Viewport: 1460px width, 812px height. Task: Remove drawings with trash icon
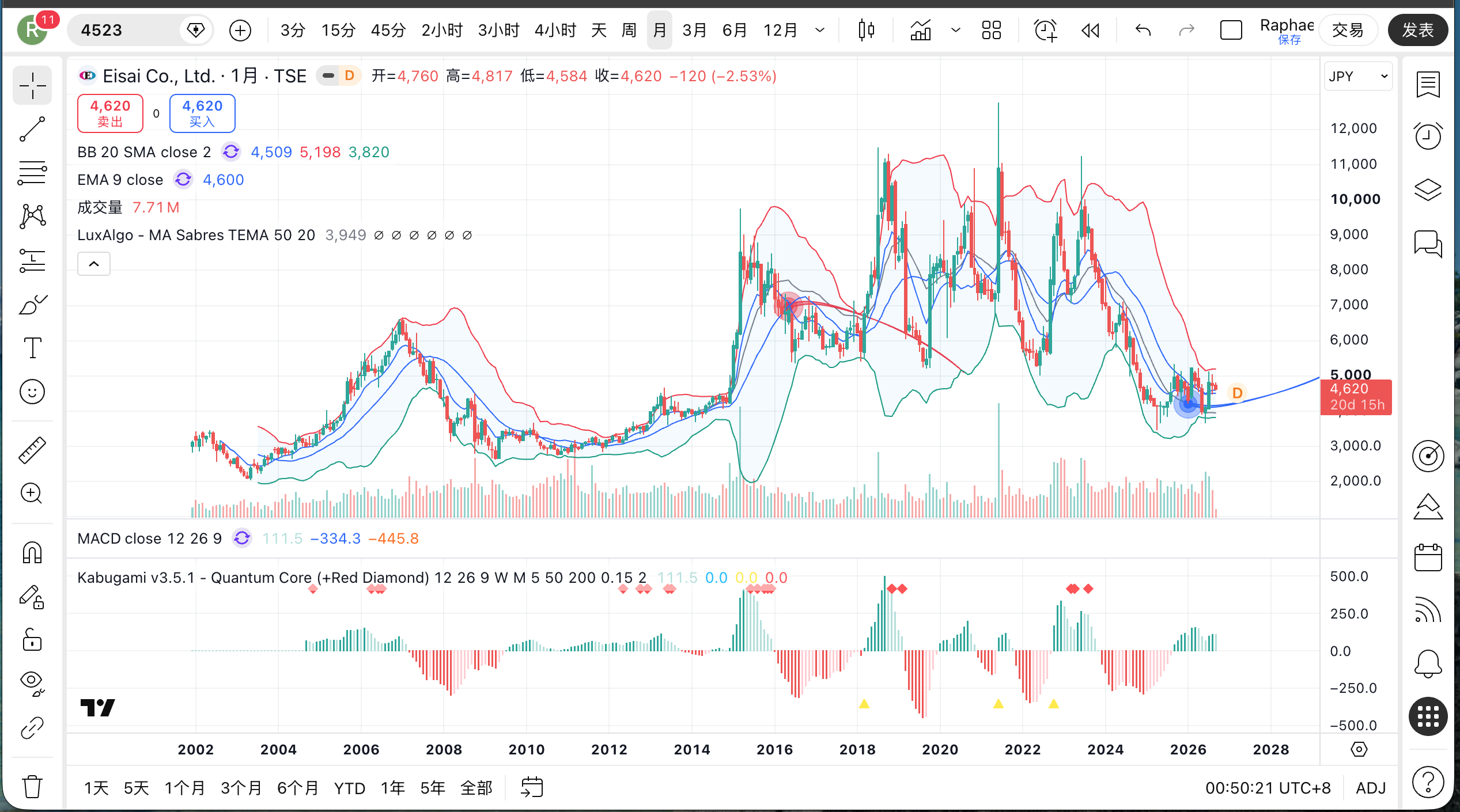tap(32, 786)
